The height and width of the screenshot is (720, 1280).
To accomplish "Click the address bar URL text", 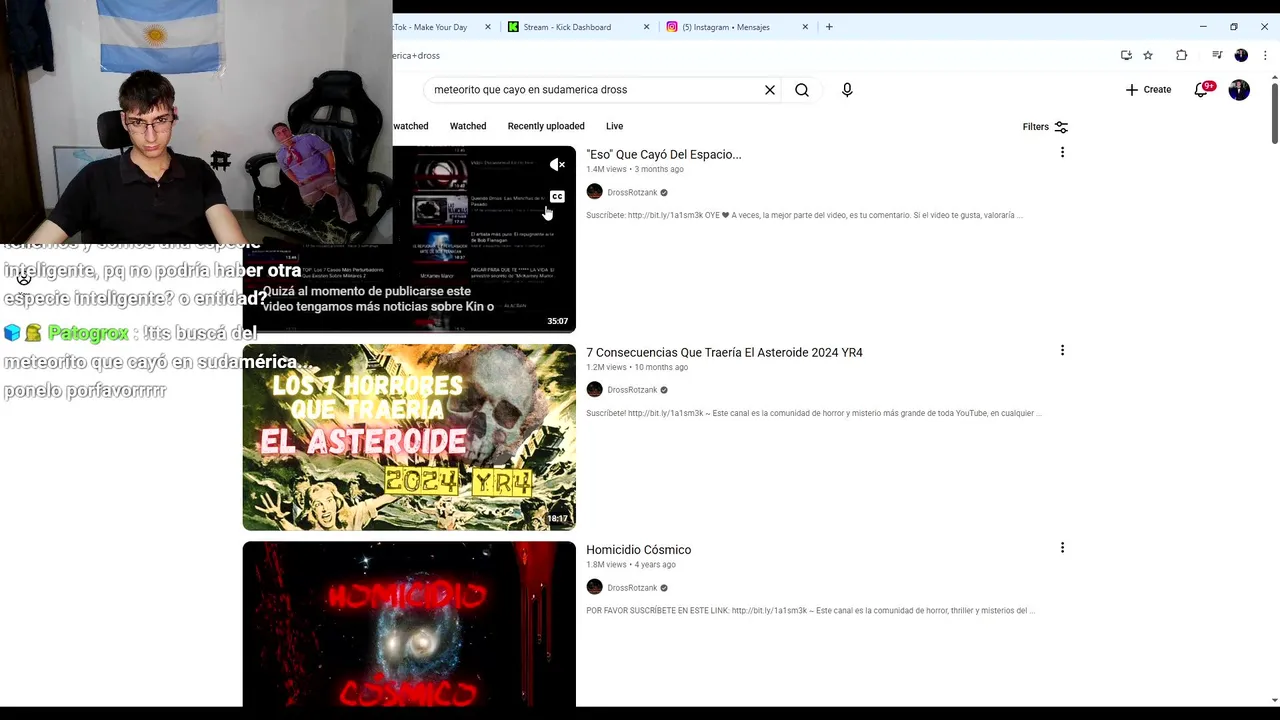I will tap(416, 56).
